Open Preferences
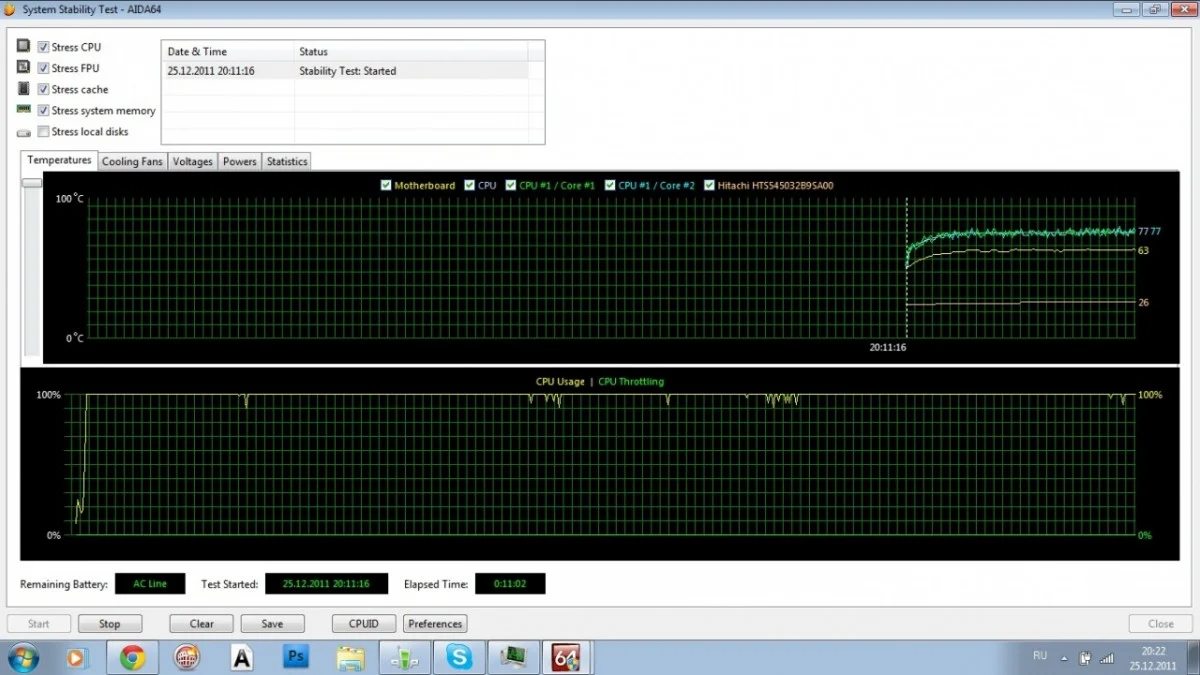 [435, 623]
